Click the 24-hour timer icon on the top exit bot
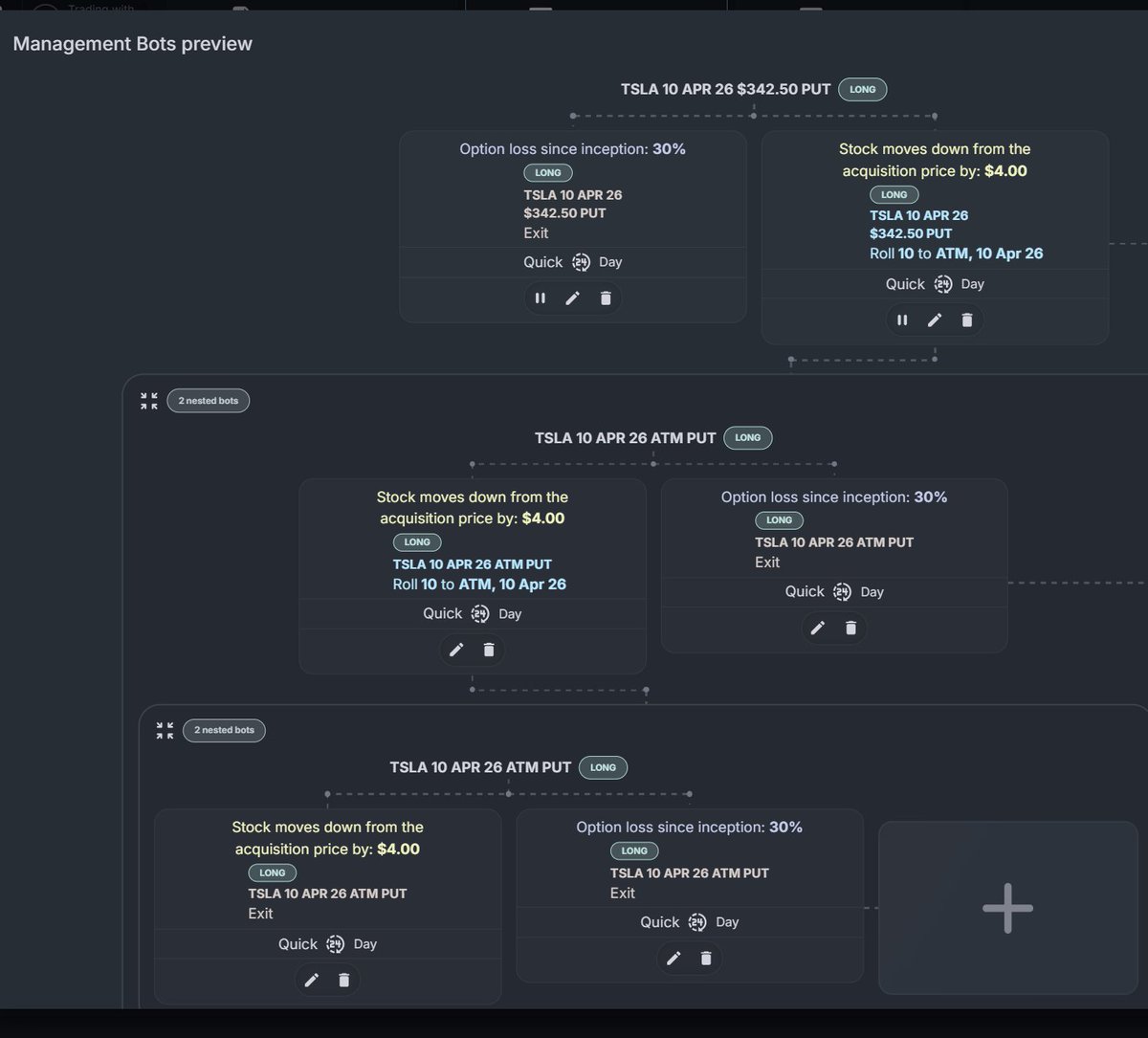This screenshot has height=1038, width=1148. (582, 261)
